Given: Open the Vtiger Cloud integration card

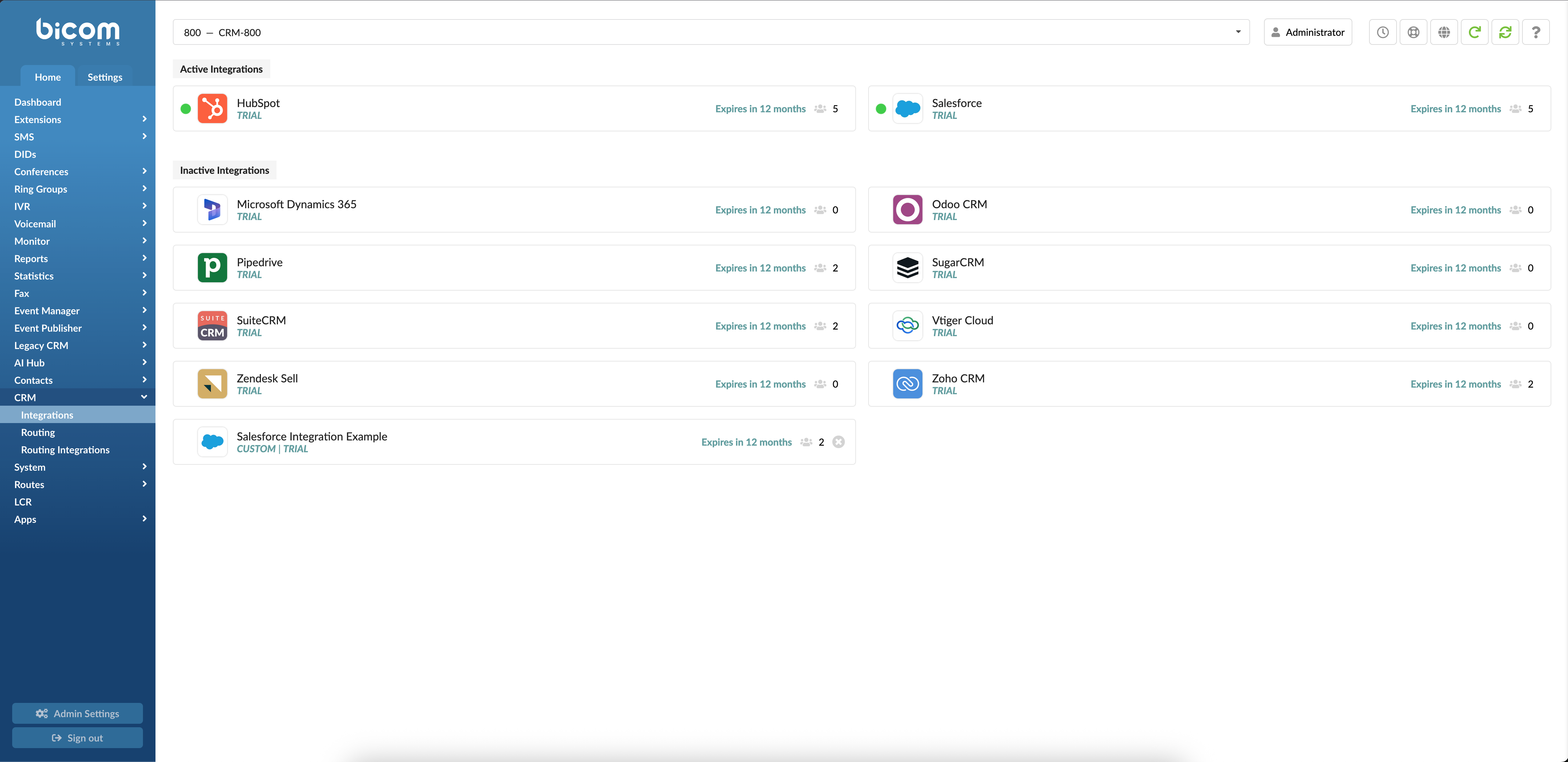Looking at the screenshot, I should point(1209,326).
